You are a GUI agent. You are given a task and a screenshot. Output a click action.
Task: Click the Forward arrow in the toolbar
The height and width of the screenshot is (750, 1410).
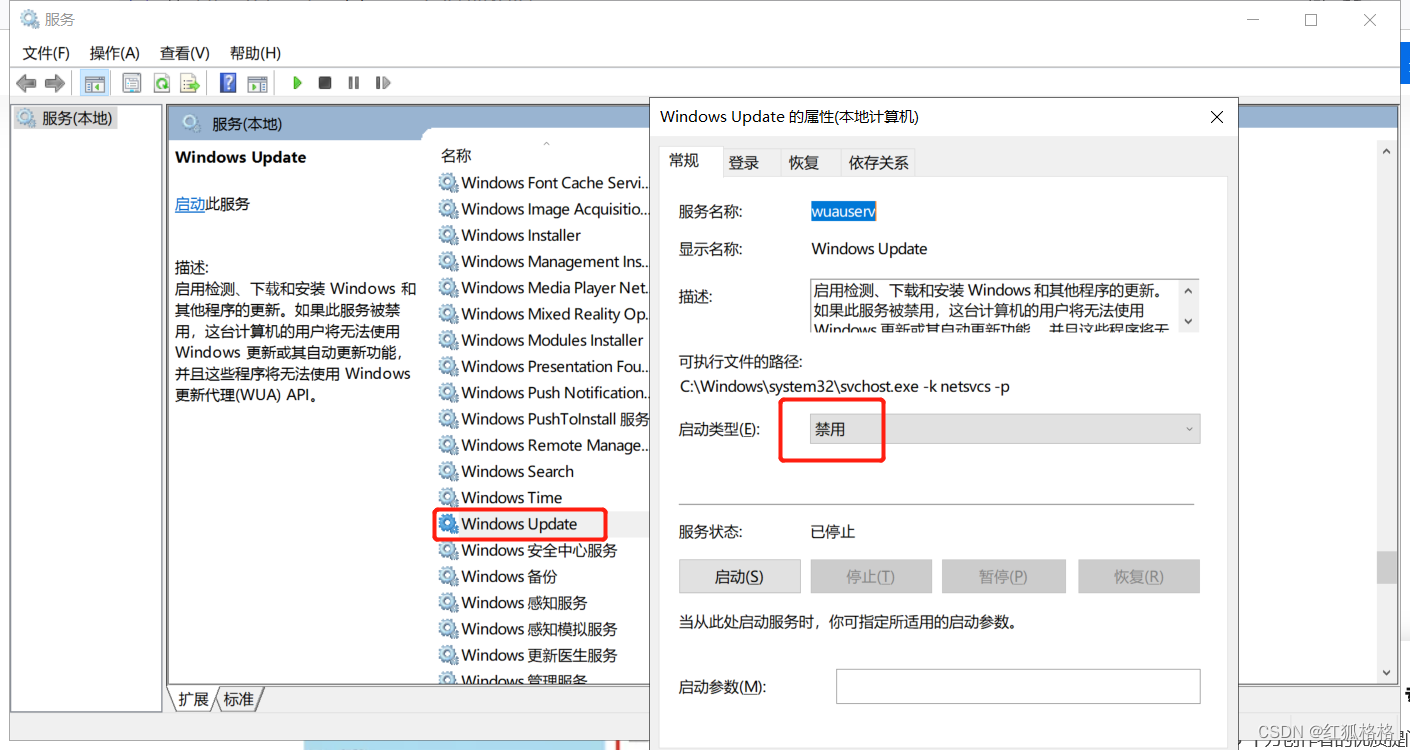pyautogui.click(x=55, y=83)
